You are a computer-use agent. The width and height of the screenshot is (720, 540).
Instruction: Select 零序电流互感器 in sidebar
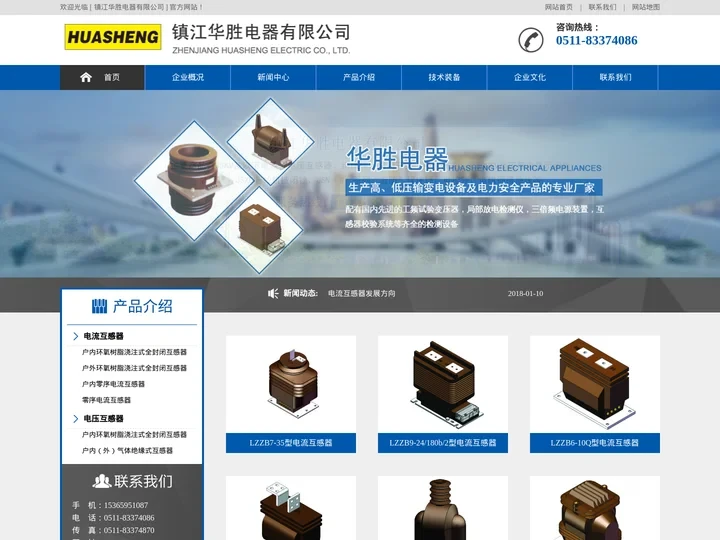[x=106, y=400]
